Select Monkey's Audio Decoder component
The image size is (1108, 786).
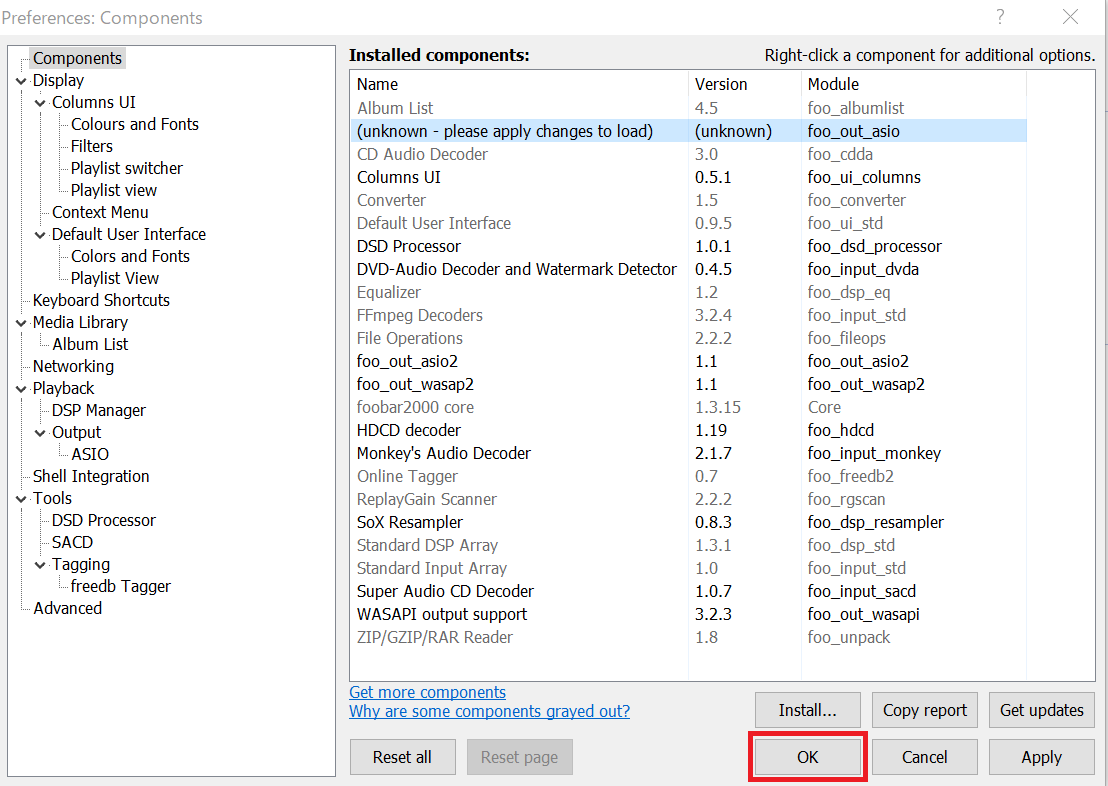pyautogui.click(x=689, y=453)
